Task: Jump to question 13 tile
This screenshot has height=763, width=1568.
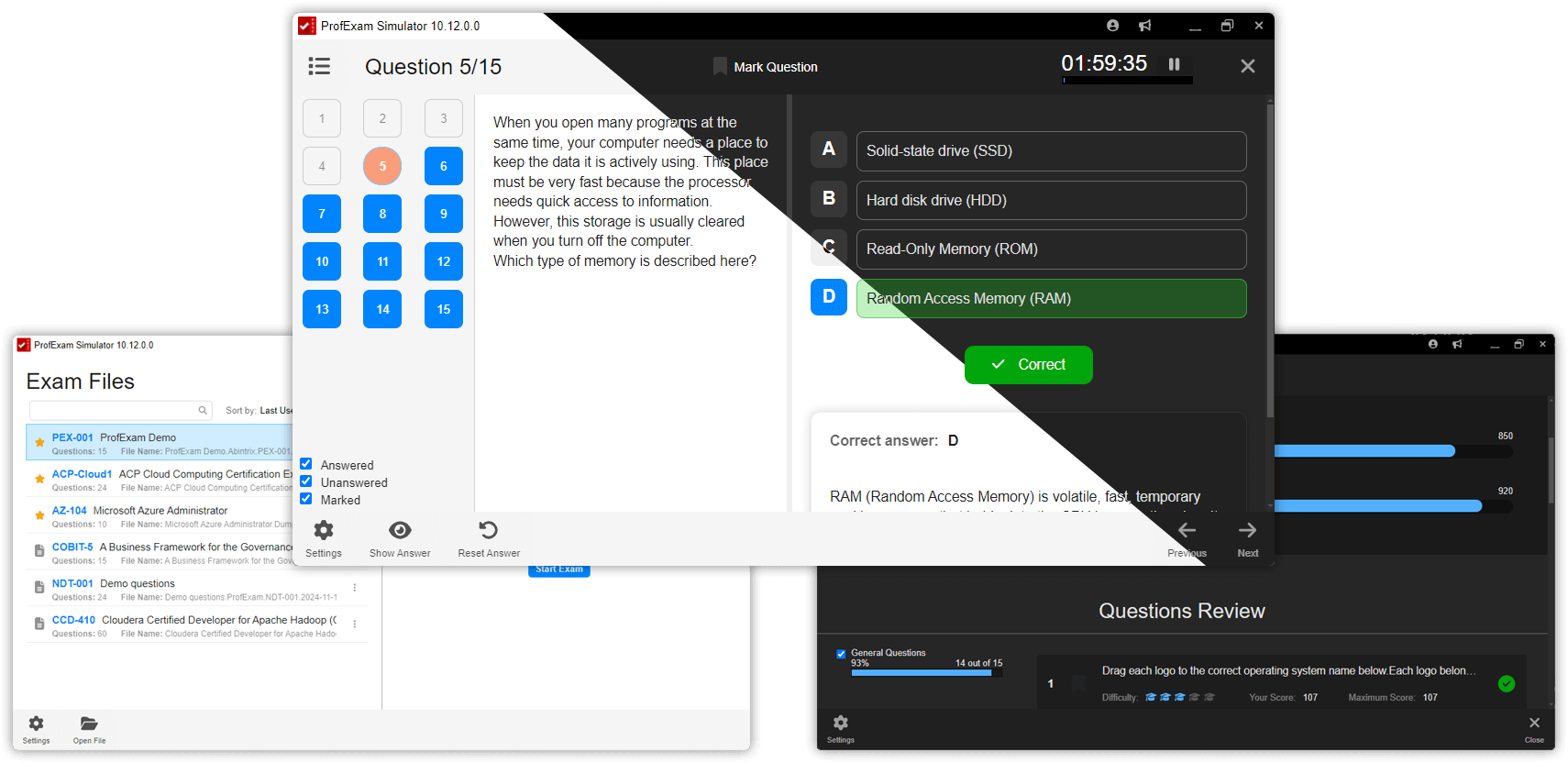Action: tap(322, 309)
